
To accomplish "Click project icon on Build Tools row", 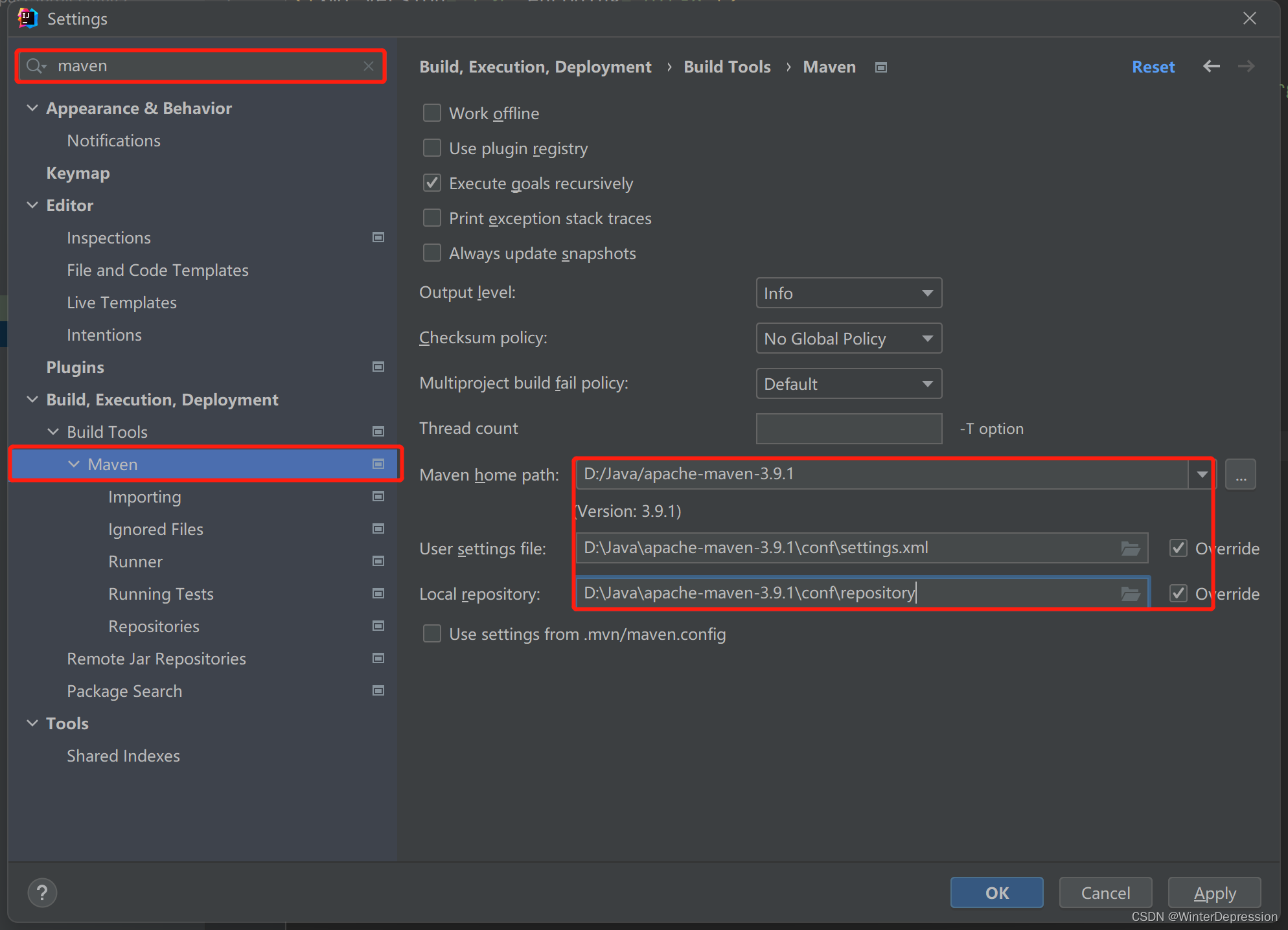I will coord(378,431).
